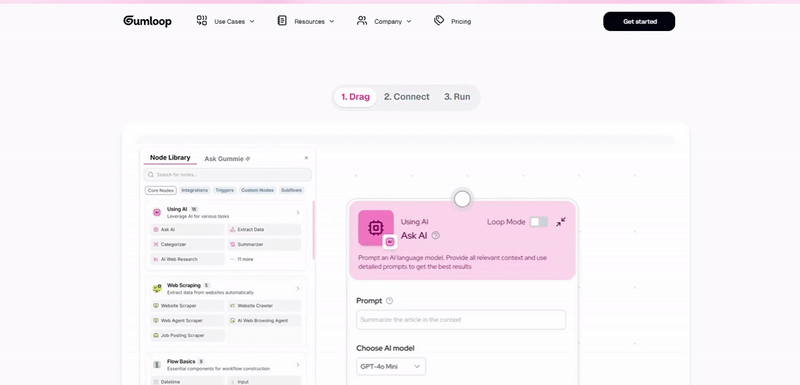Click the large Ask AI chip icon
This screenshot has height=385, width=800.
click(x=376, y=228)
